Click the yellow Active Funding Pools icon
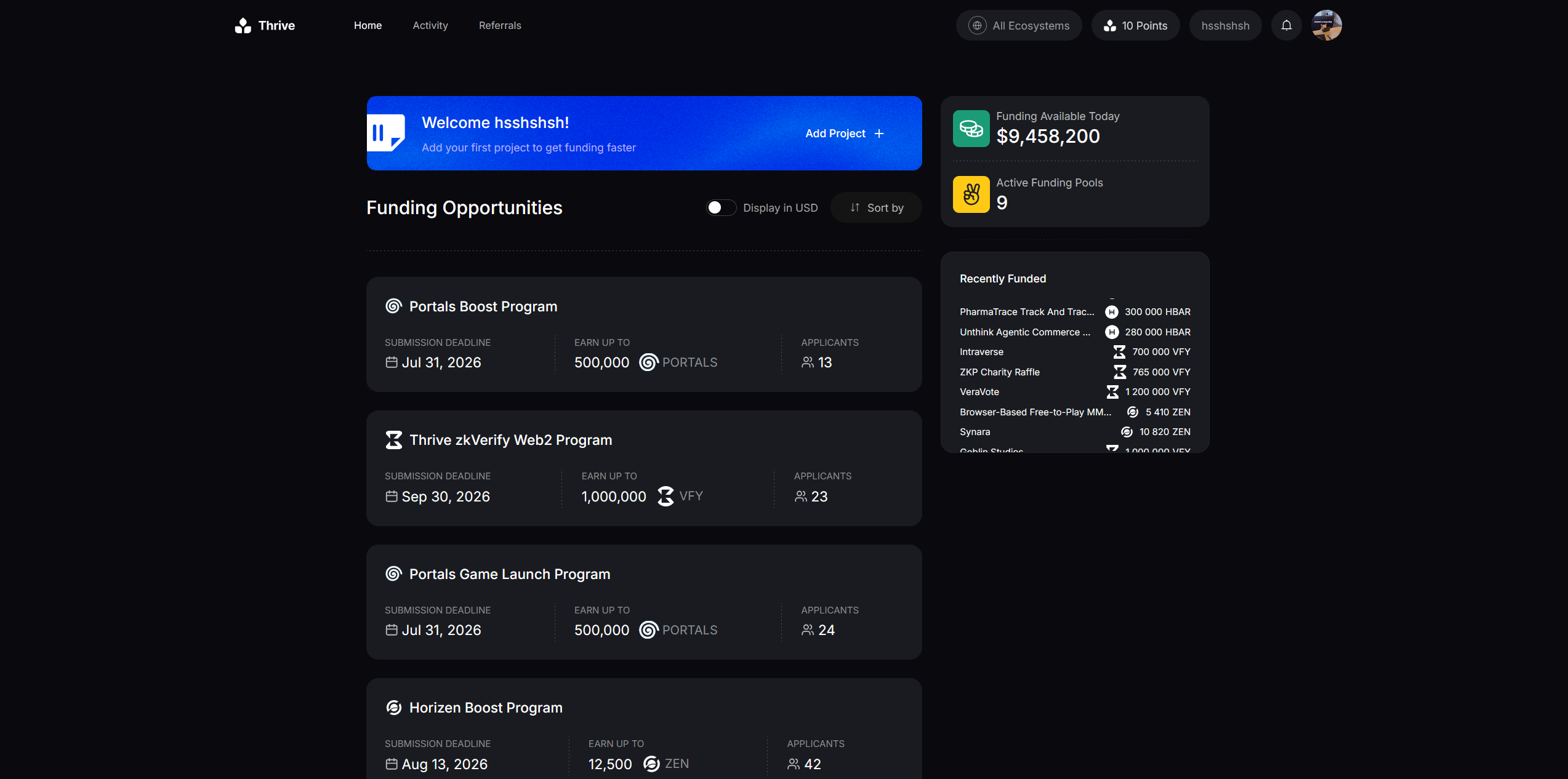 [x=971, y=194]
